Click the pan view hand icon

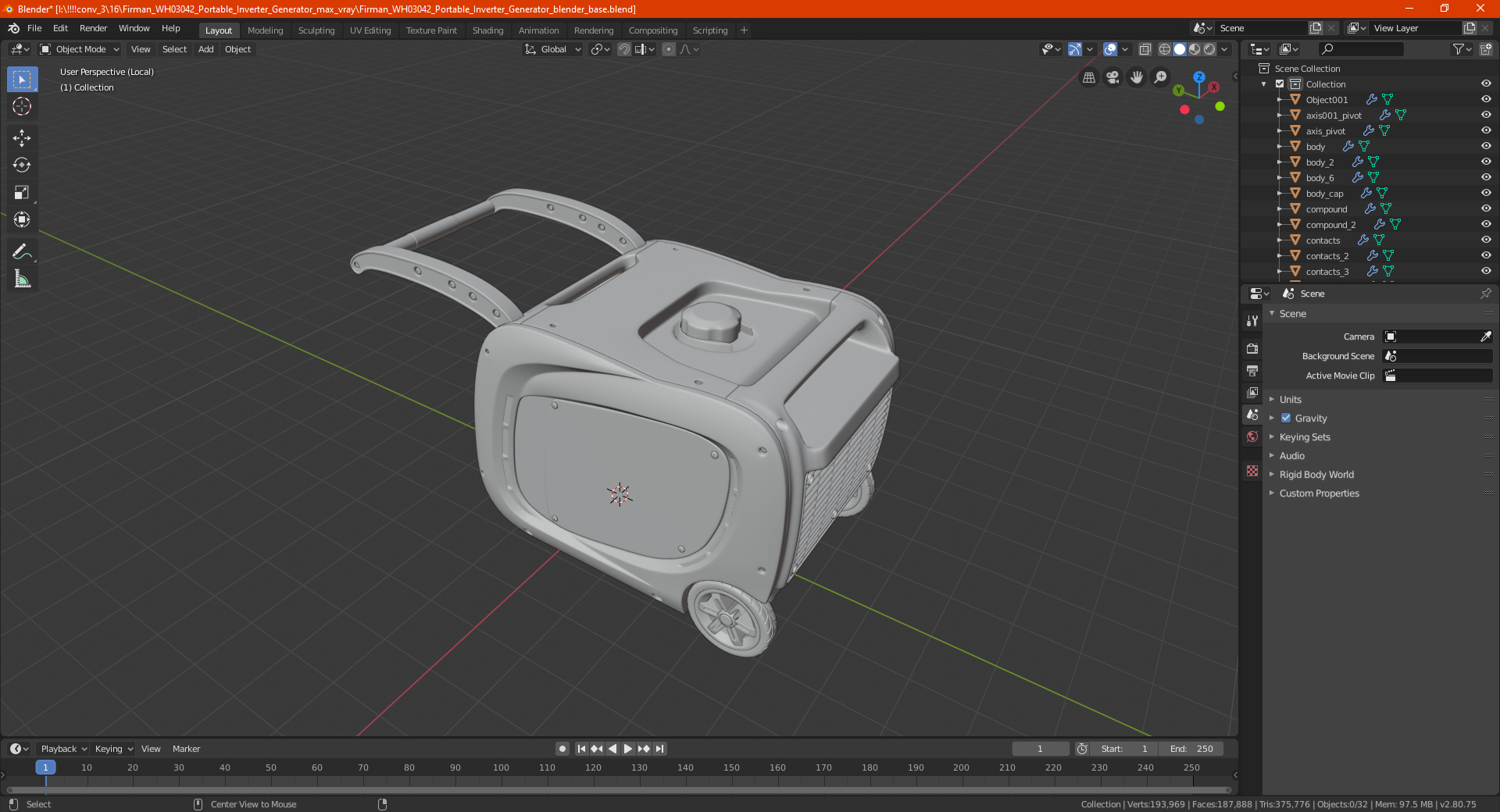[x=1137, y=77]
